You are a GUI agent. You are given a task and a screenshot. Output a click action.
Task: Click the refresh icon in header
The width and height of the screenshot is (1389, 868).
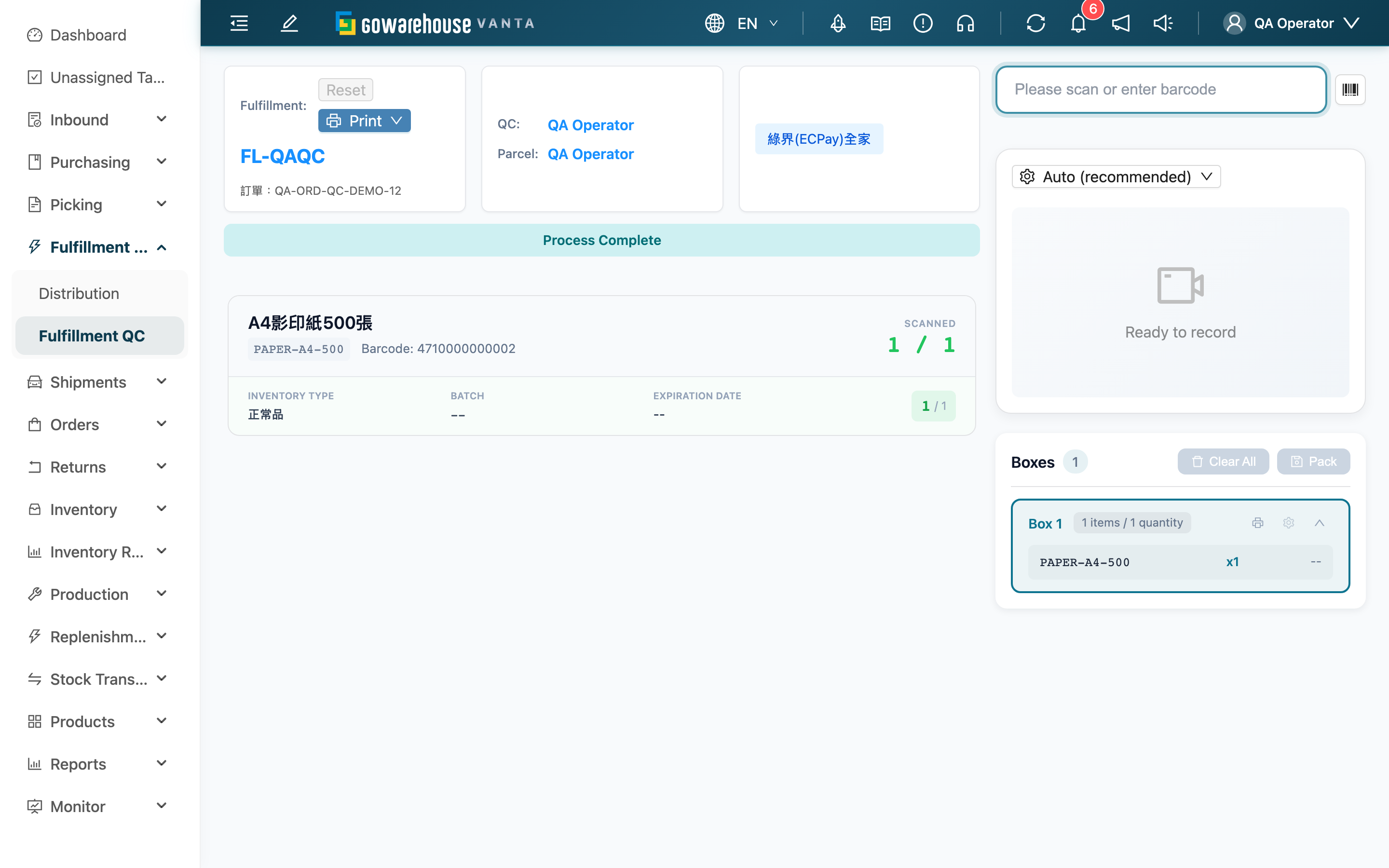coord(1036,24)
